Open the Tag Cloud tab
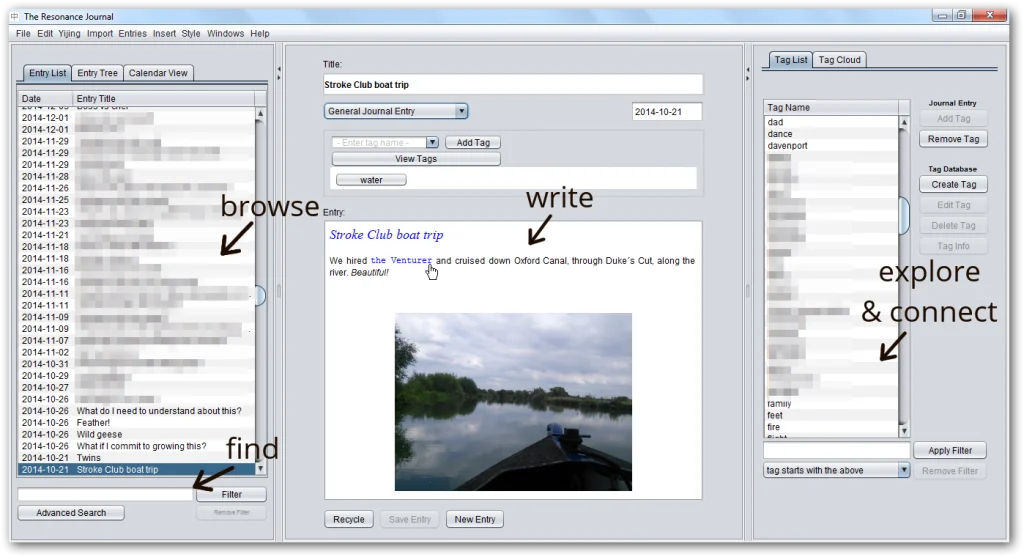 click(839, 60)
